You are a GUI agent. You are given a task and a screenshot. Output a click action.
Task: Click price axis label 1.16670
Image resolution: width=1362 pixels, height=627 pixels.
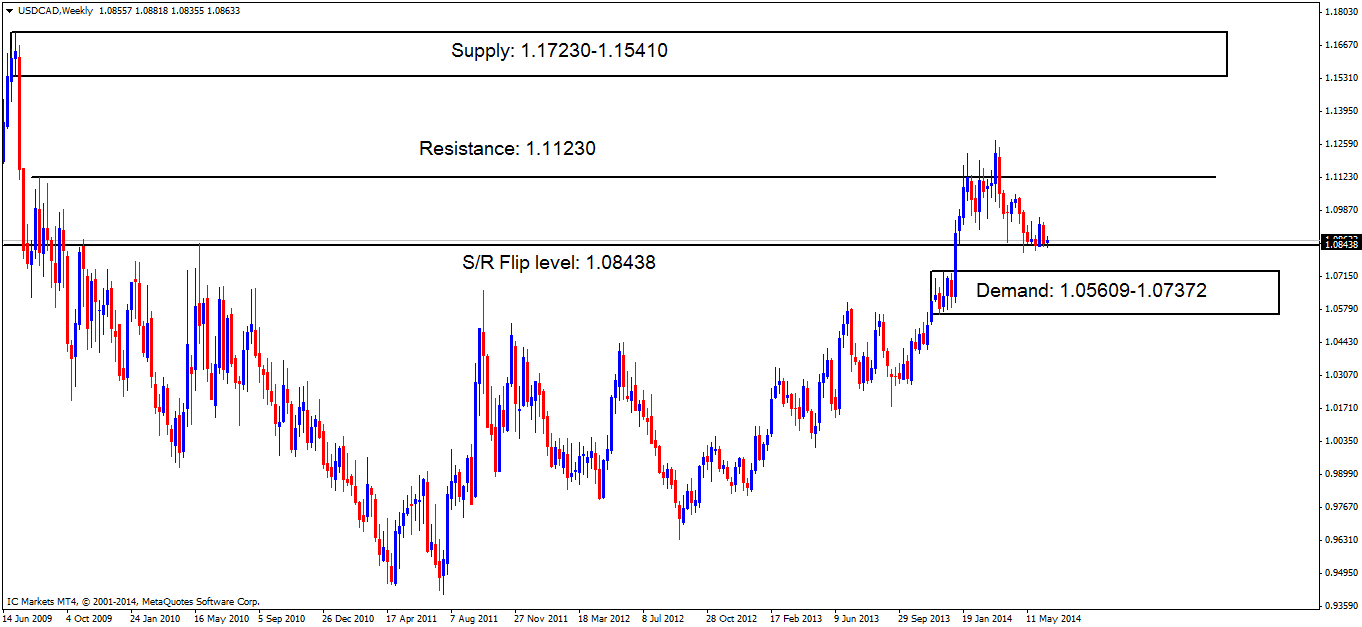(x=1340, y=45)
